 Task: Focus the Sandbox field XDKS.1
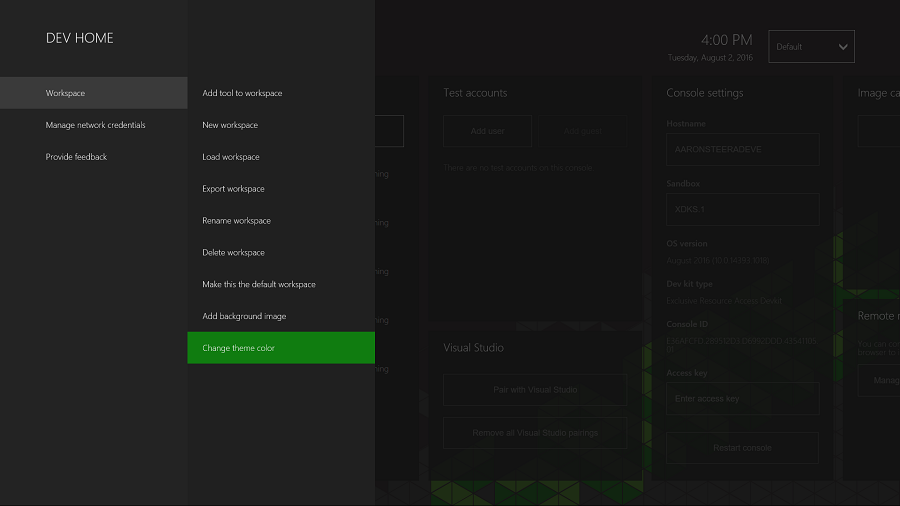743,209
